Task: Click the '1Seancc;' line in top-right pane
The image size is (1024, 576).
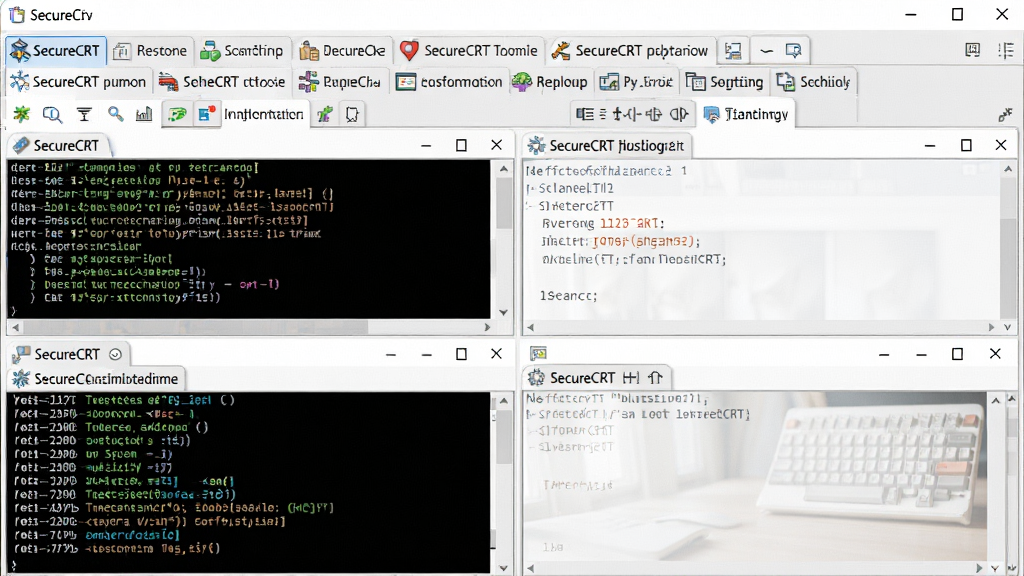Action: click(568, 296)
